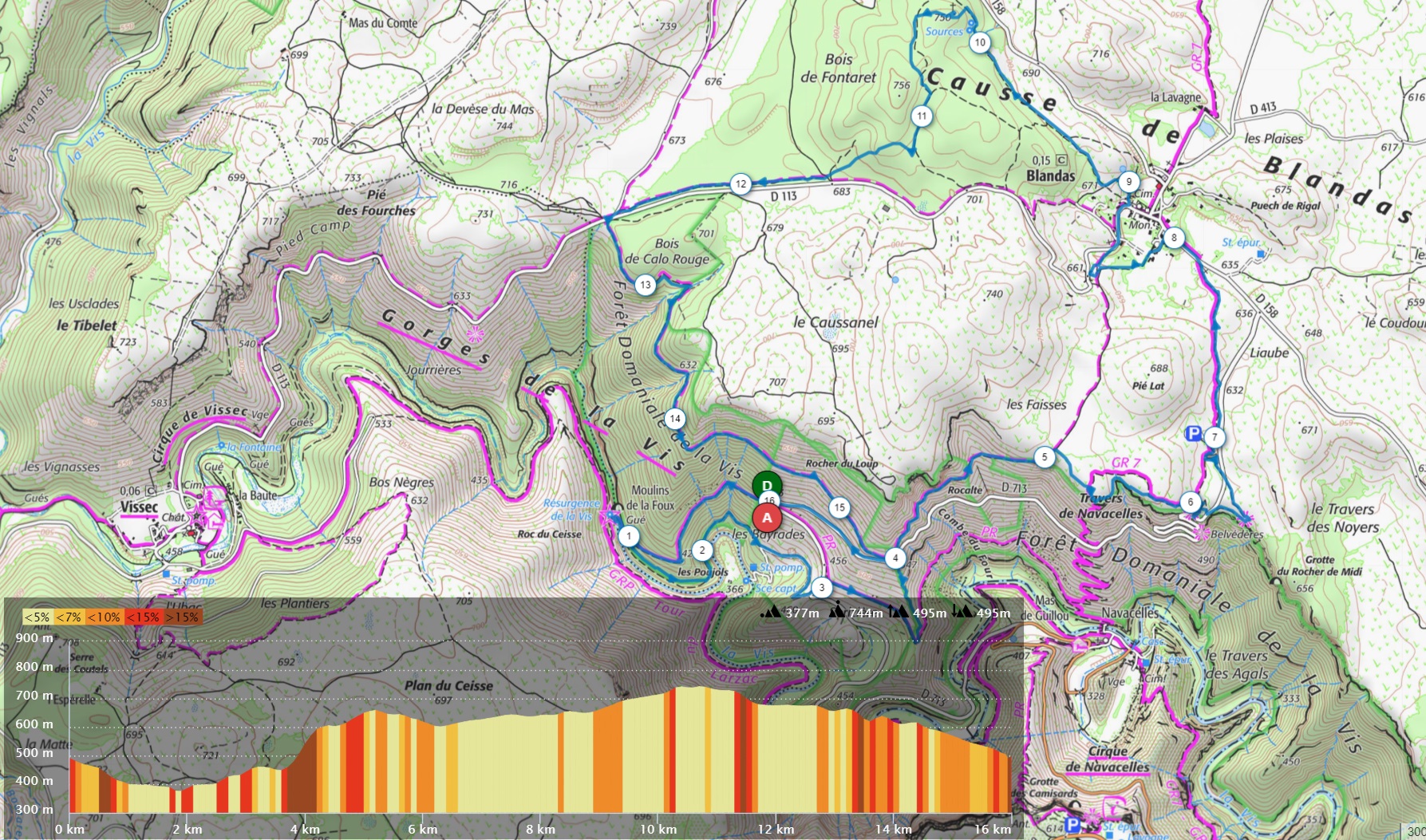Click the total ascent 495m icon
The image size is (1426, 840).
899,613
